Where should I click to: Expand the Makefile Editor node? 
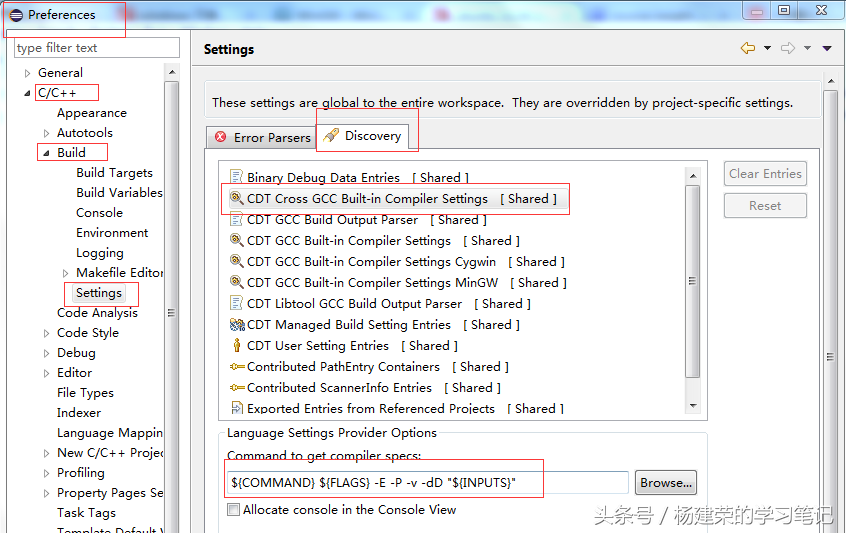(x=65, y=273)
